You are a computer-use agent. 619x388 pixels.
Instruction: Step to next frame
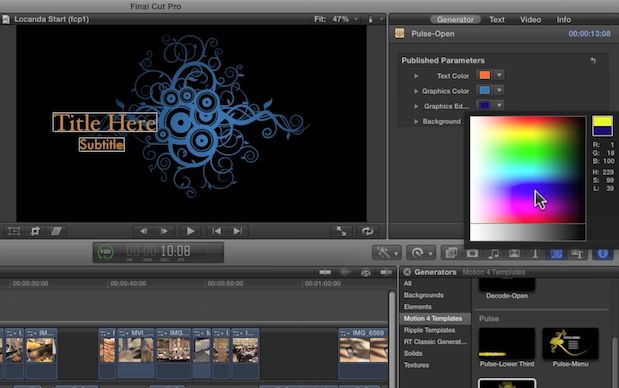click(164, 231)
